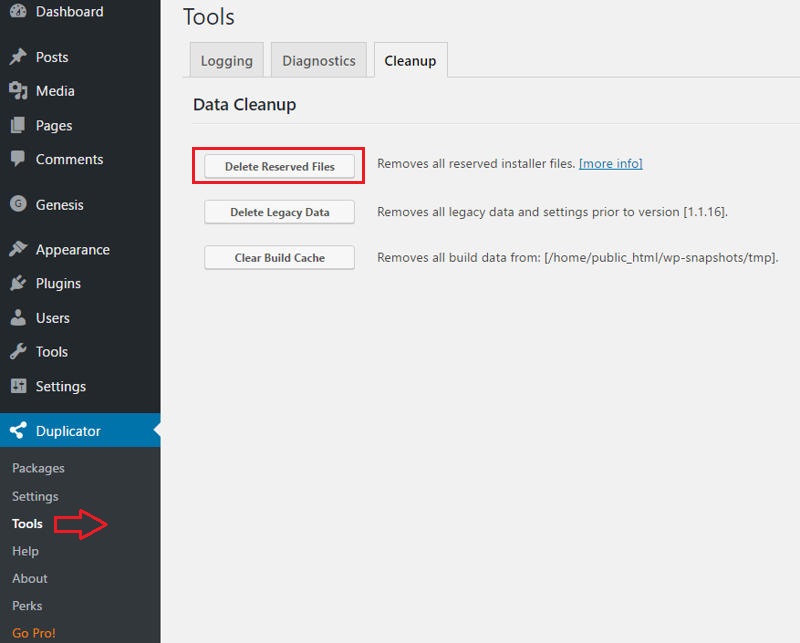Select the Appearance paintbrush icon
Screen dimensions: 800x643
17,249
